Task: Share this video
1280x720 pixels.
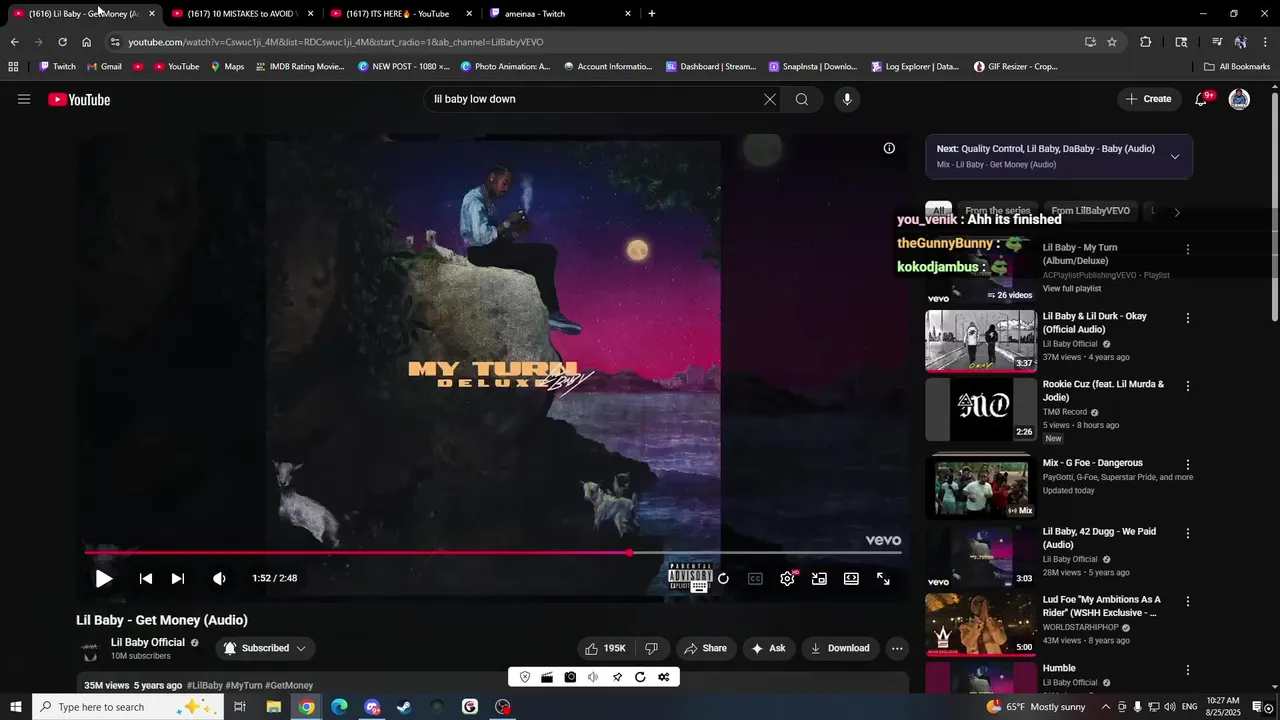Action: [x=705, y=648]
